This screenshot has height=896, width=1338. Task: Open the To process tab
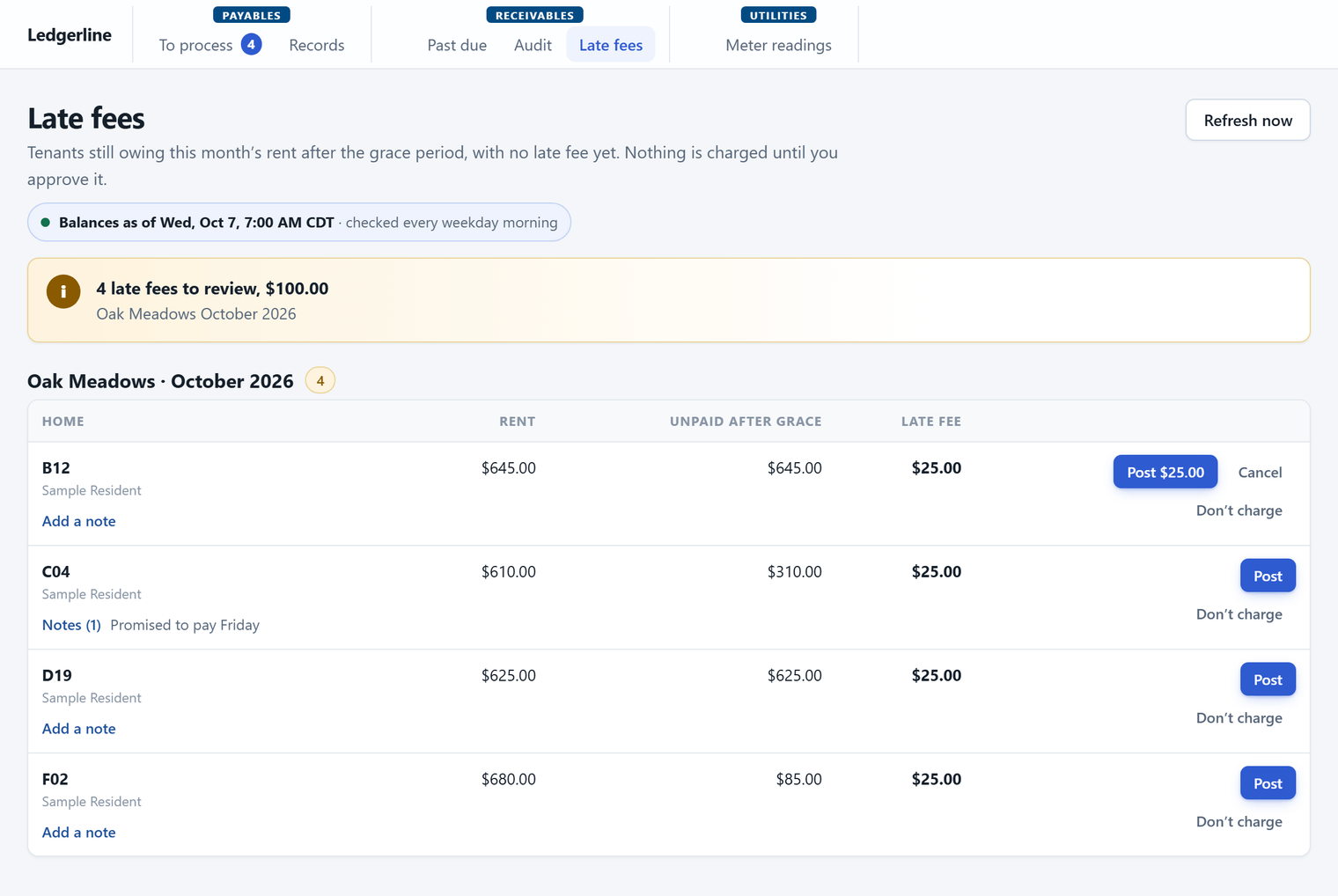click(x=210, y=45)
